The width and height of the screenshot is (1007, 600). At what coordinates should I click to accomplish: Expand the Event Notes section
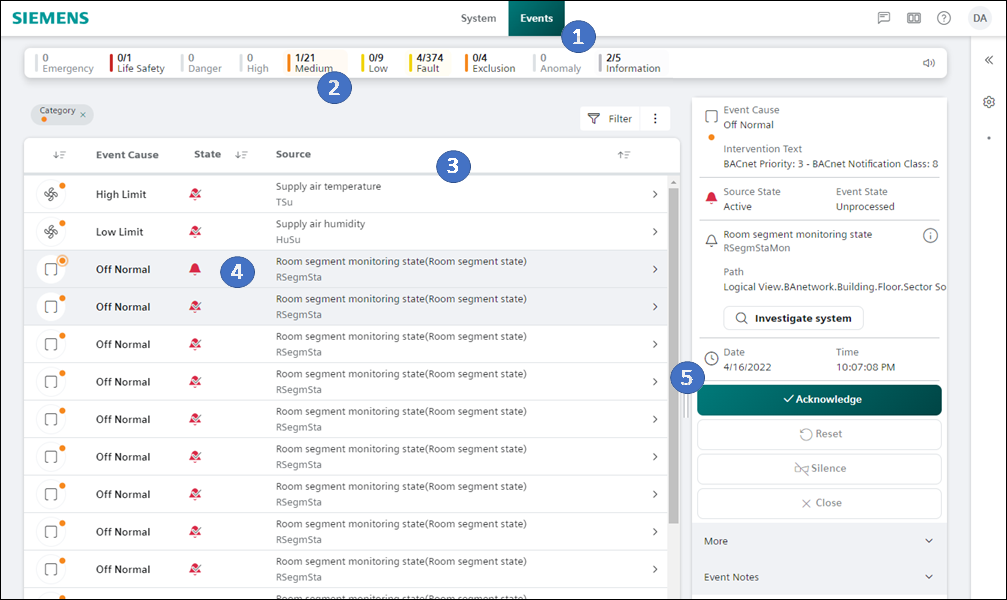[x=818, y=577]
